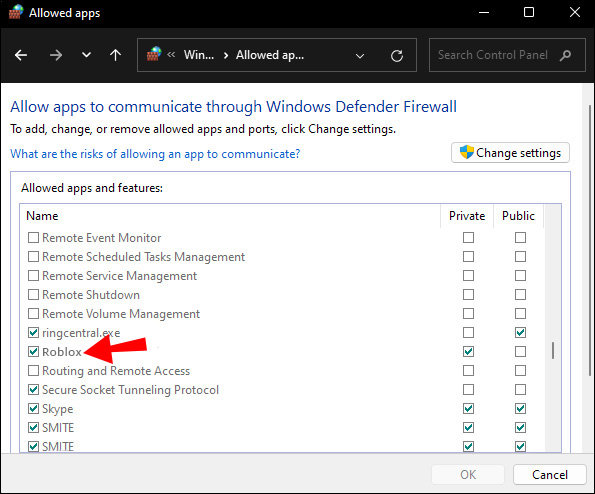Check the Remote Shutdown checkbox
The height and width of the screenshot is (494, 595).
33,294
